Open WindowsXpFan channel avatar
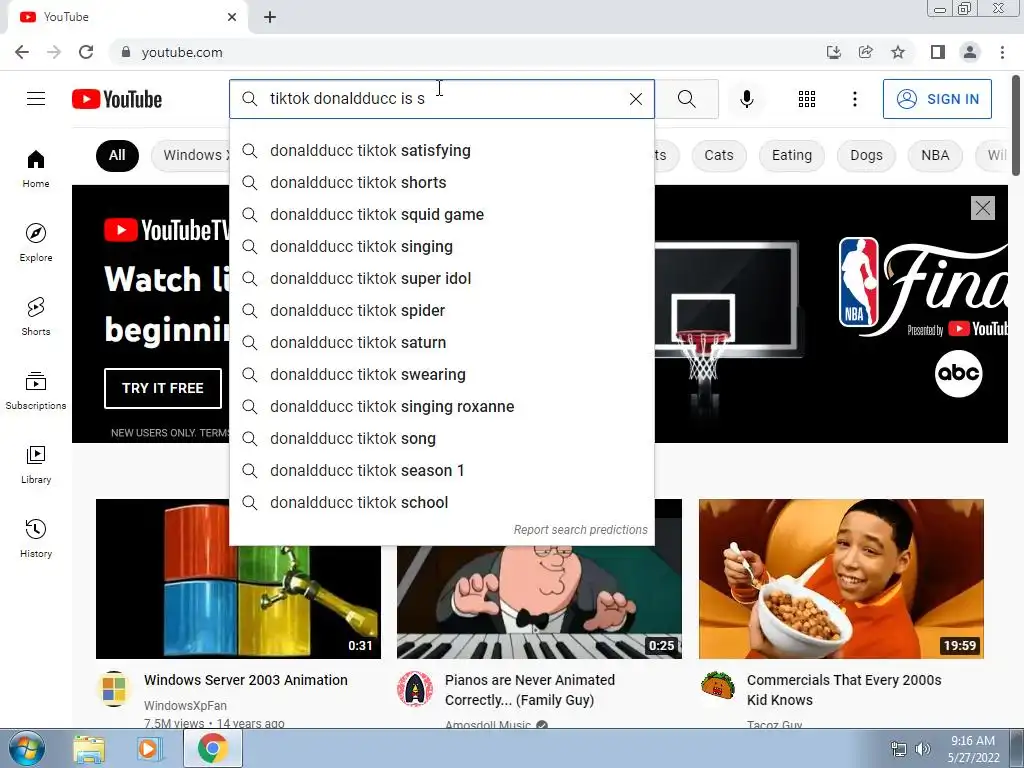The image size is (1024, 768). pos(114,688)
